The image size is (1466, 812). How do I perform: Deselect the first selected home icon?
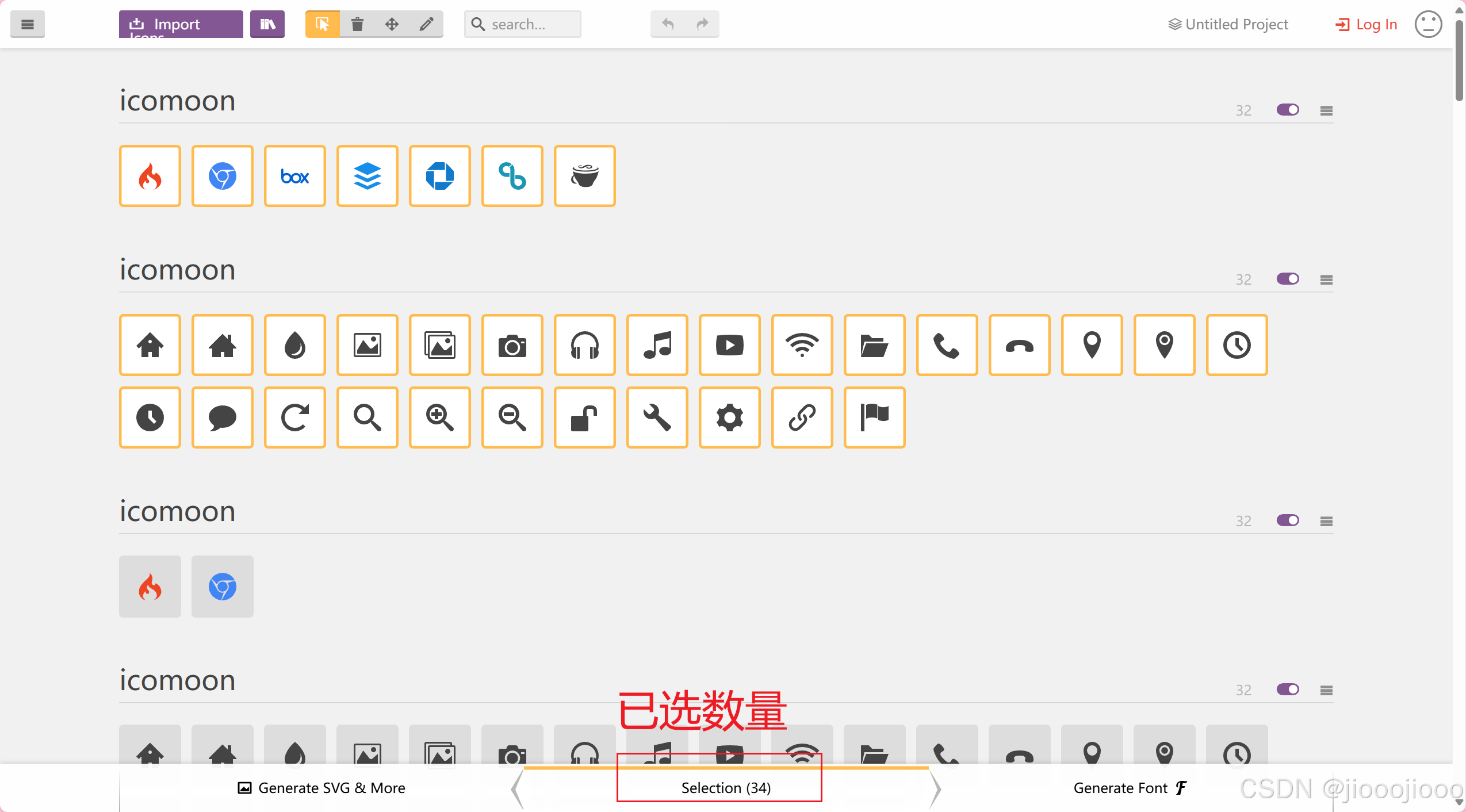[150, 345]
